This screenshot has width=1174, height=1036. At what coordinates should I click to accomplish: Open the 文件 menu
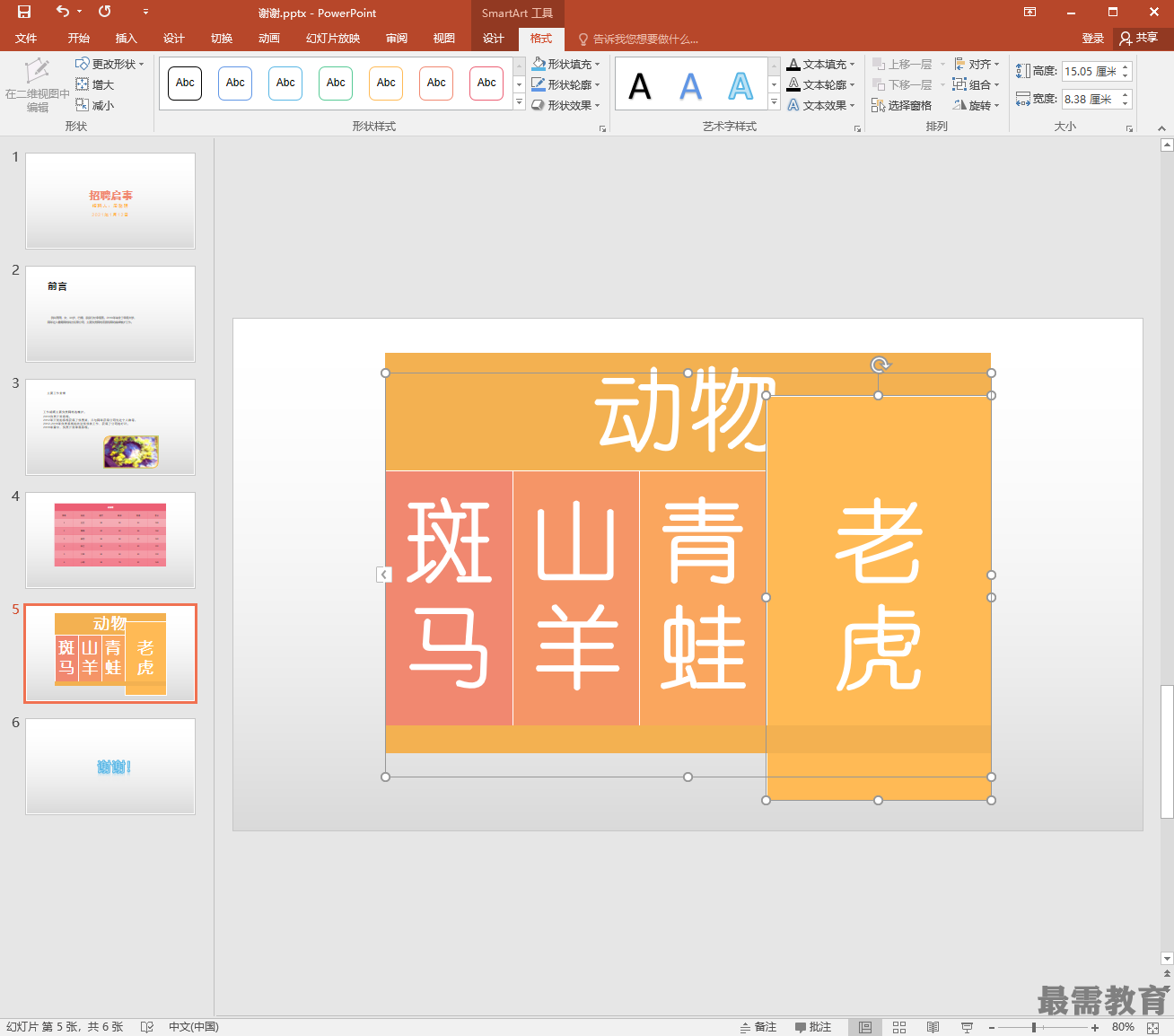pos(26,38)
